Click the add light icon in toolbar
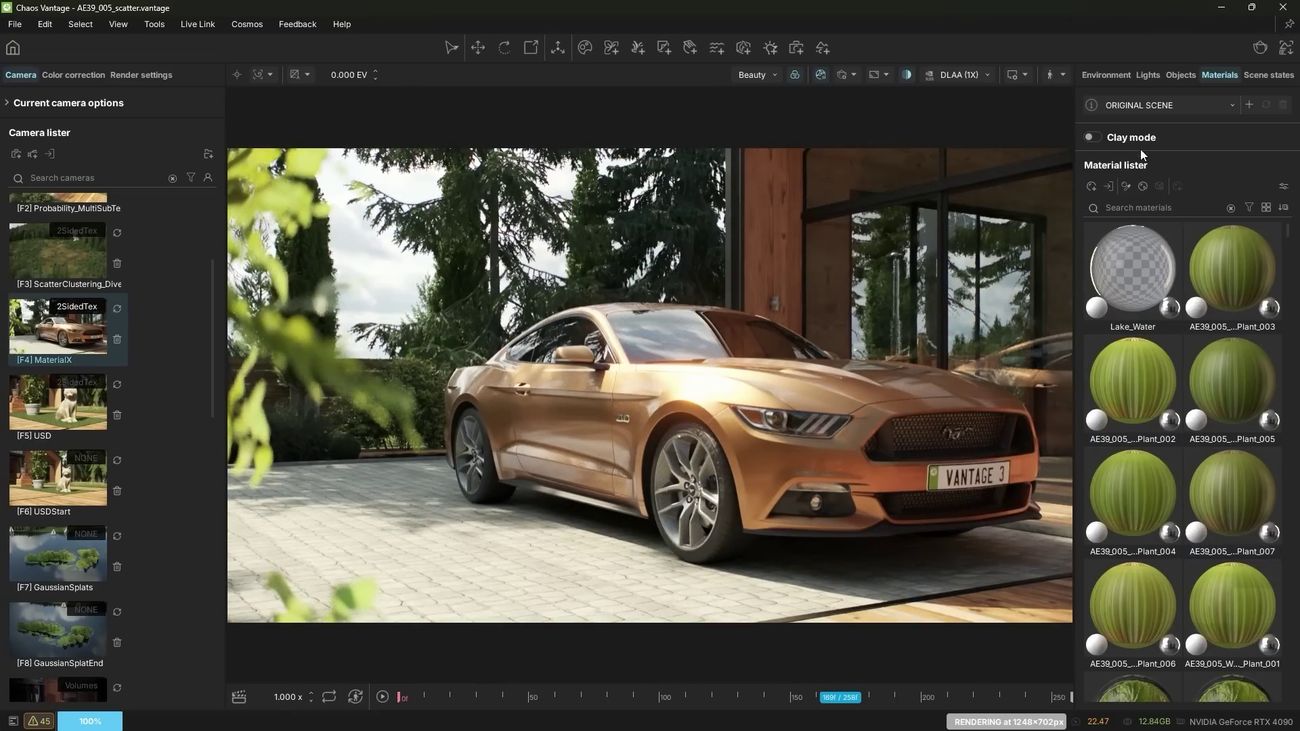 [770, 48]
